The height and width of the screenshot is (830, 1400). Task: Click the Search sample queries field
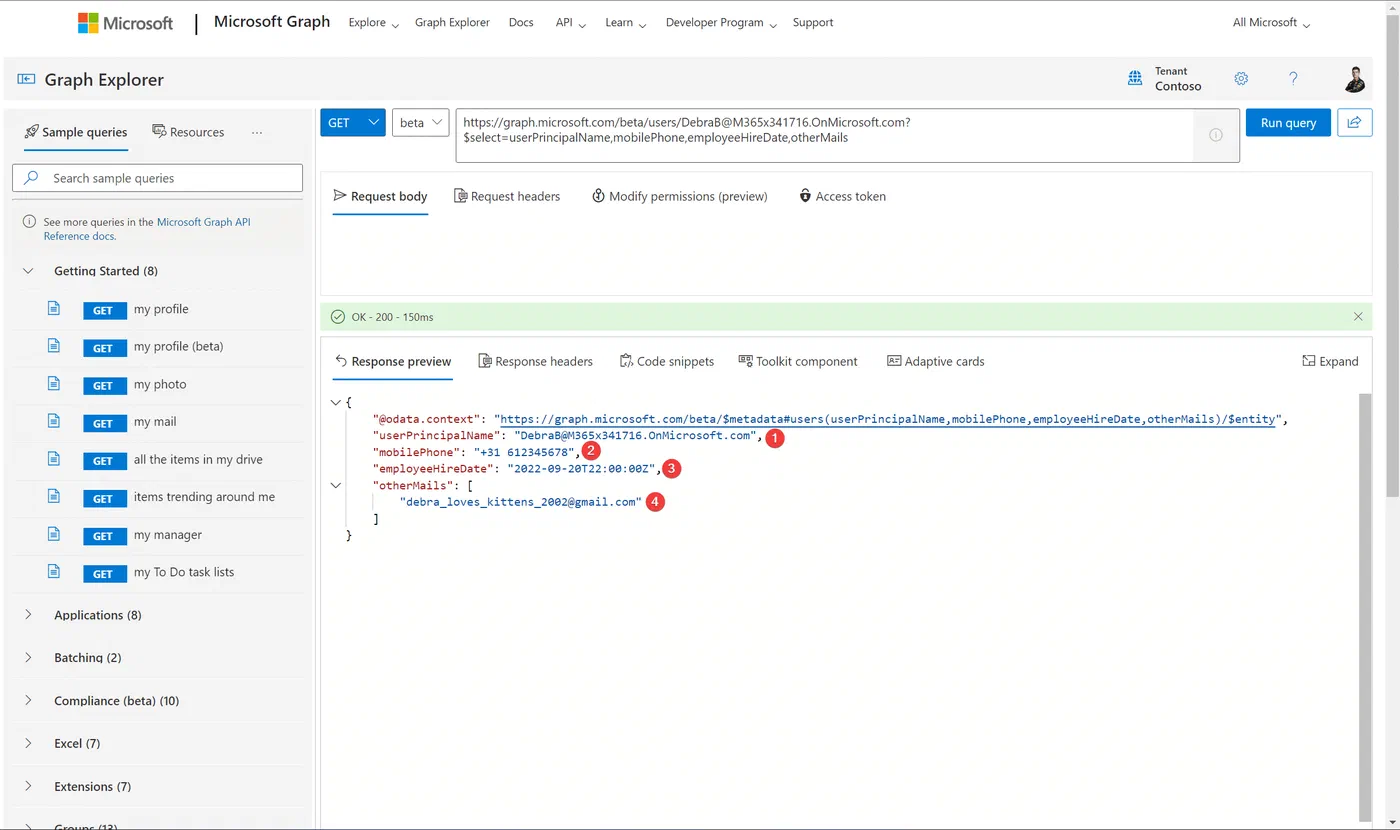157,178
